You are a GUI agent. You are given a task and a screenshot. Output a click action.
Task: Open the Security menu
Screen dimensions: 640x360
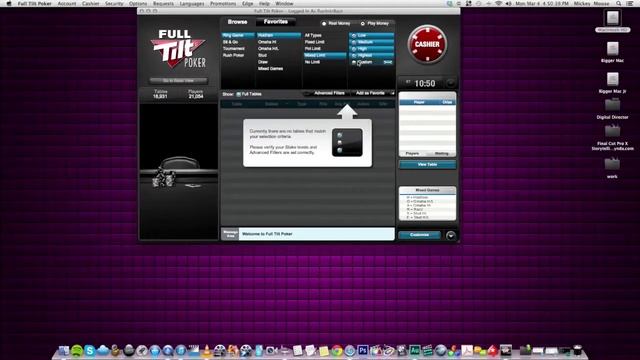(114, 3)
